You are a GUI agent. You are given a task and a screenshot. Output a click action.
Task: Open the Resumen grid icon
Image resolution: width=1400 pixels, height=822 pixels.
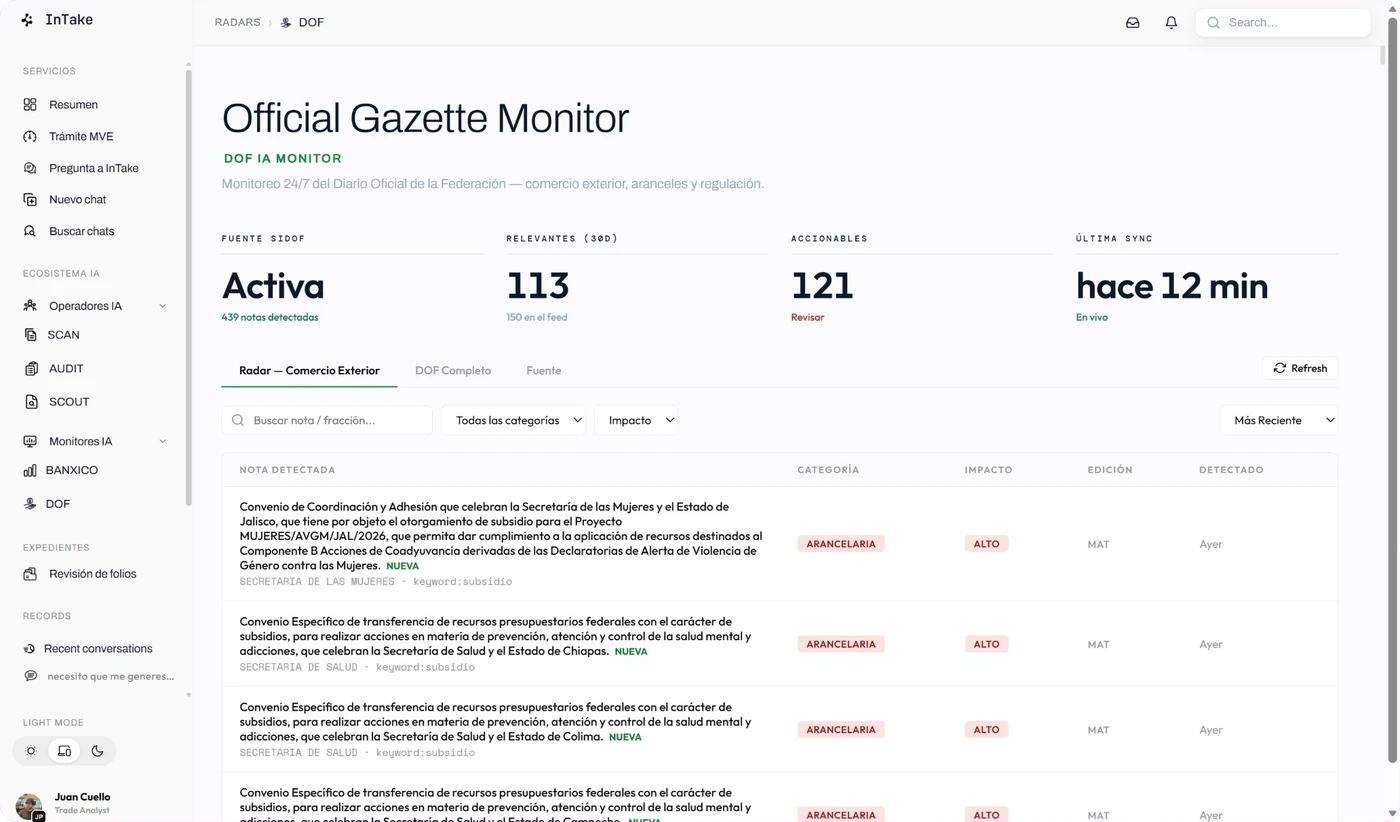30,104
